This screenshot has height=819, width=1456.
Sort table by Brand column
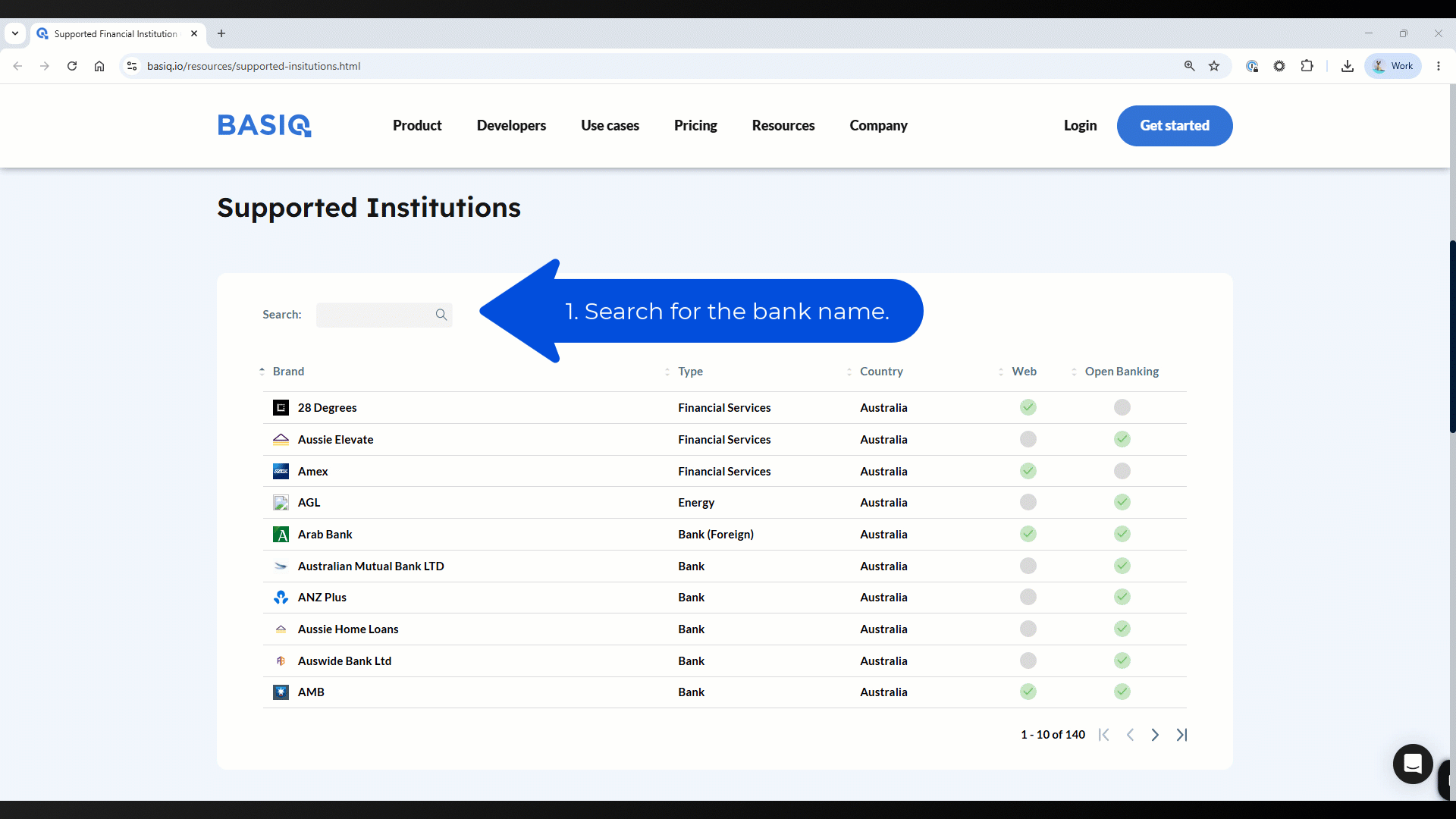click(288, 372)
